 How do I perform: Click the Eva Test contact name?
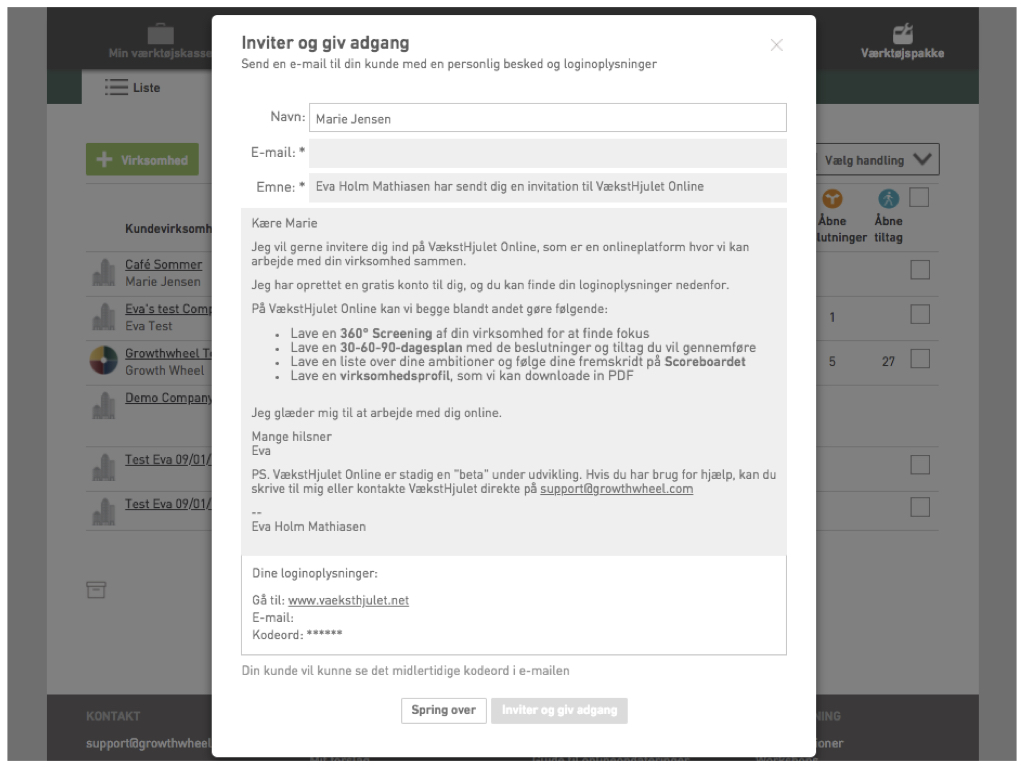pos(149,326)
